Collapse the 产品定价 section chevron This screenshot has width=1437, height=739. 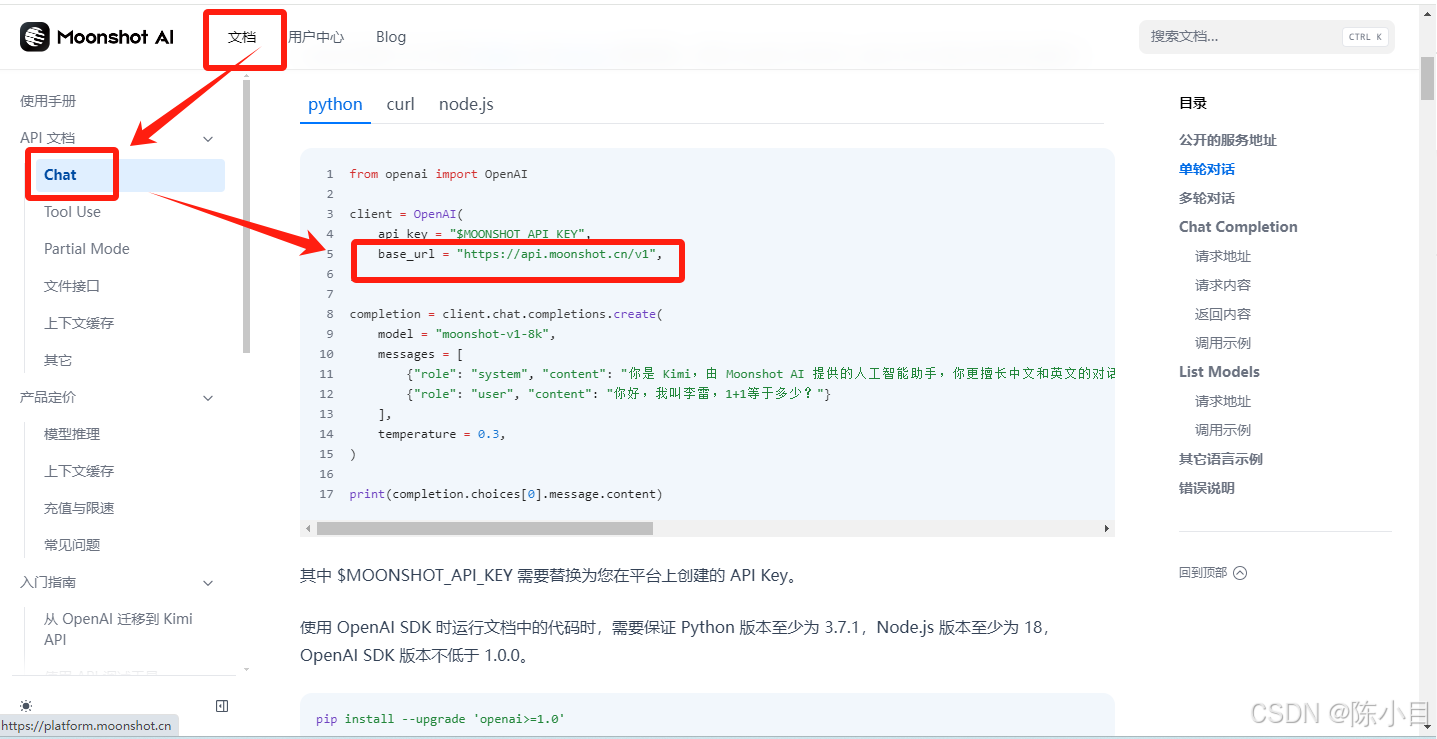point(208,398)
